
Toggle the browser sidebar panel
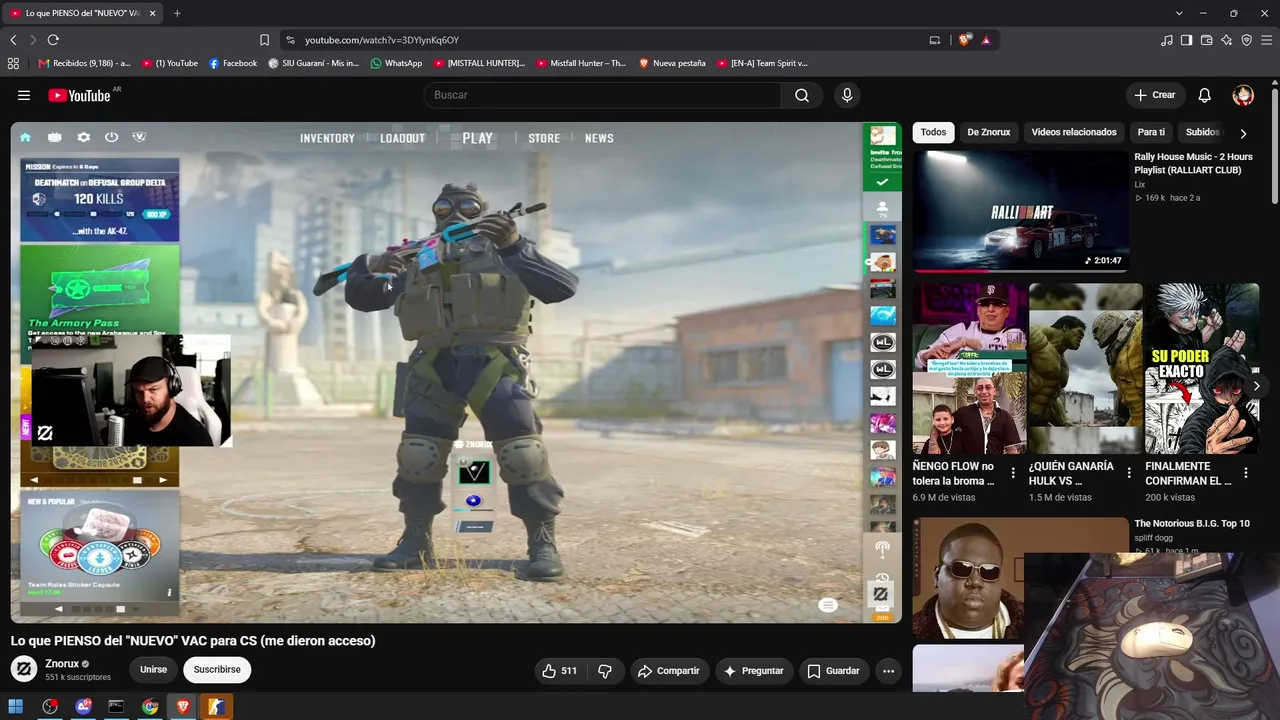pyautogui.click(x=1186, y=40)
